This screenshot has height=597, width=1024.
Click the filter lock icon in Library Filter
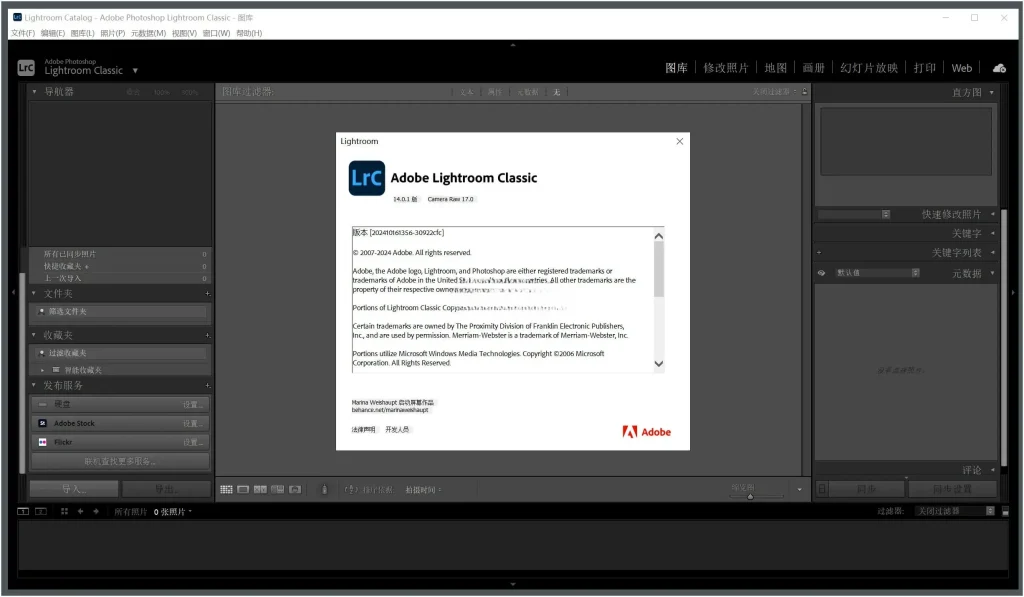(803, 92)
